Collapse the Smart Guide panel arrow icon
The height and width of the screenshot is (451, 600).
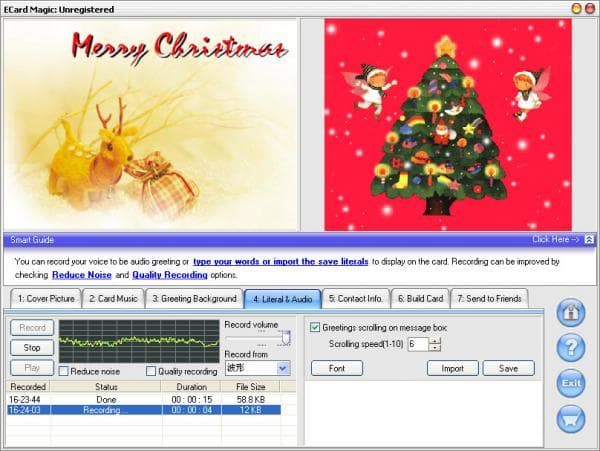[x=590, y=240]
